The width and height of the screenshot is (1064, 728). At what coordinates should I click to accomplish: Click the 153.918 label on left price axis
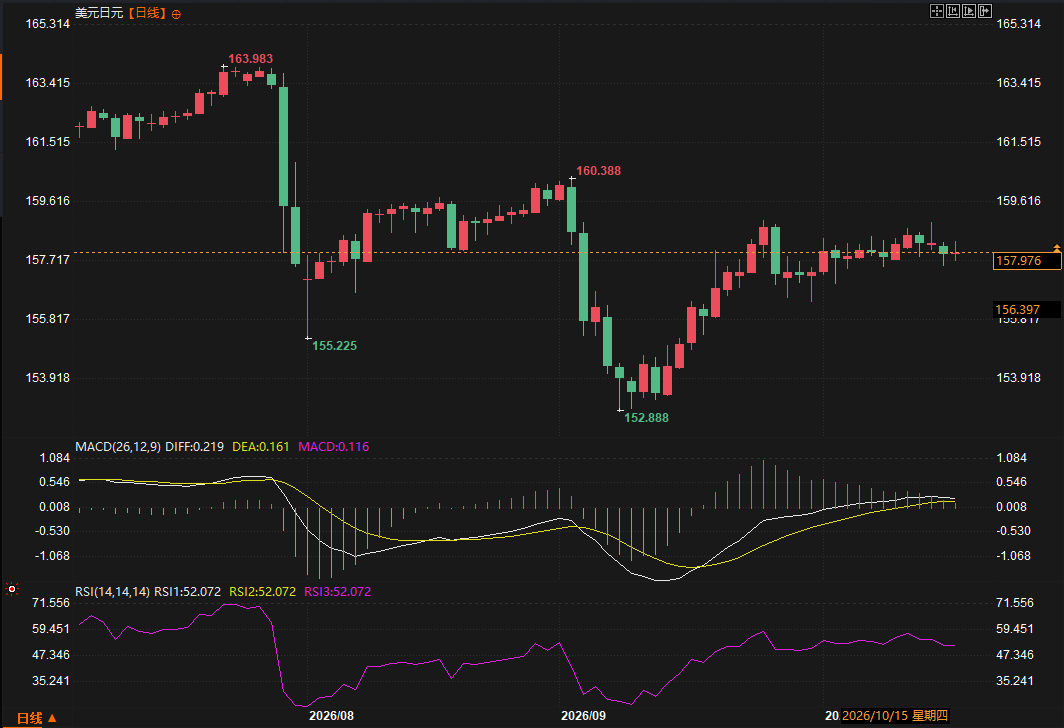point(48,378)
